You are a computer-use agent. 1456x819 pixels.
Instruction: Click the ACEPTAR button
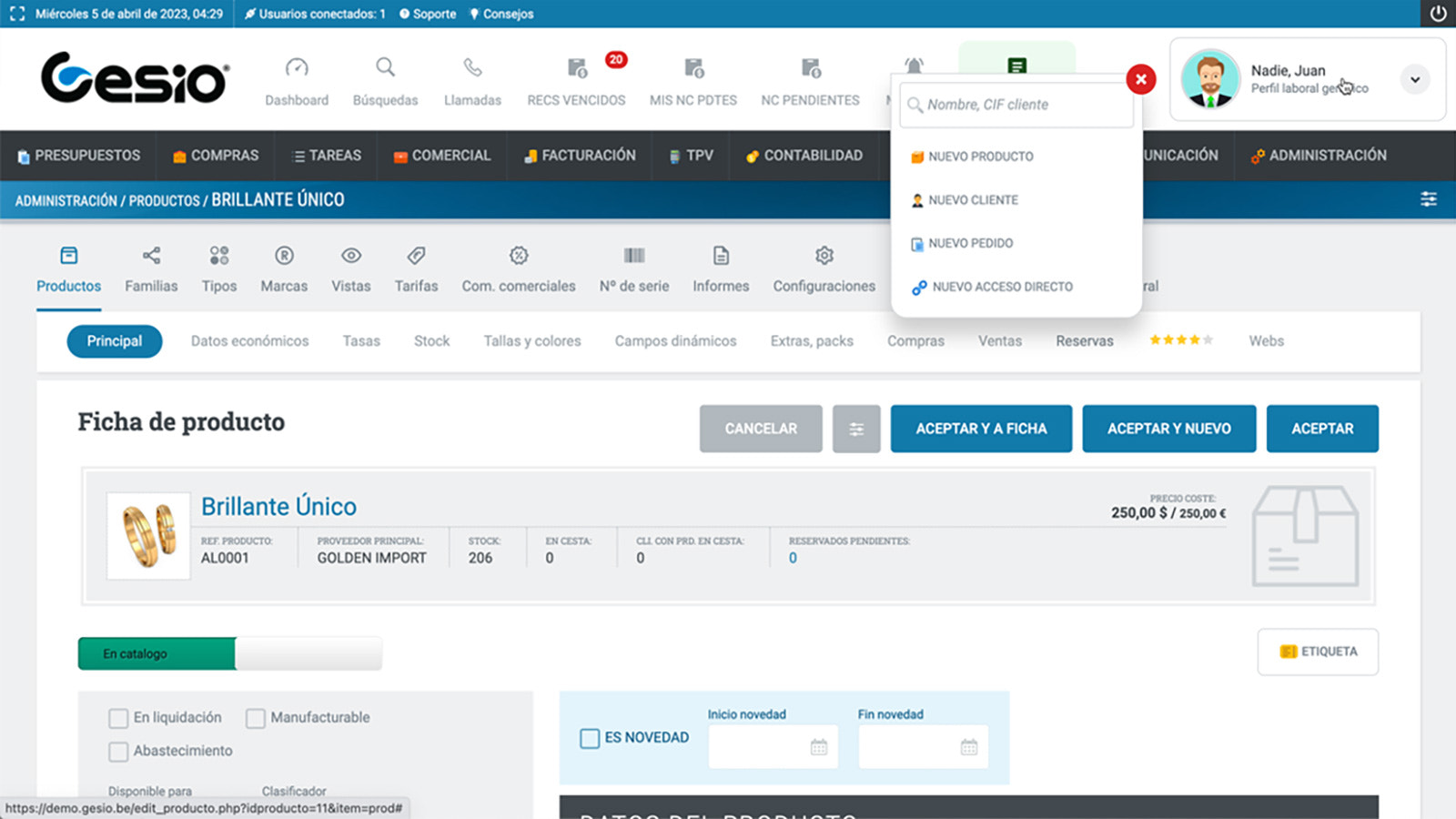click(1322, 429)
